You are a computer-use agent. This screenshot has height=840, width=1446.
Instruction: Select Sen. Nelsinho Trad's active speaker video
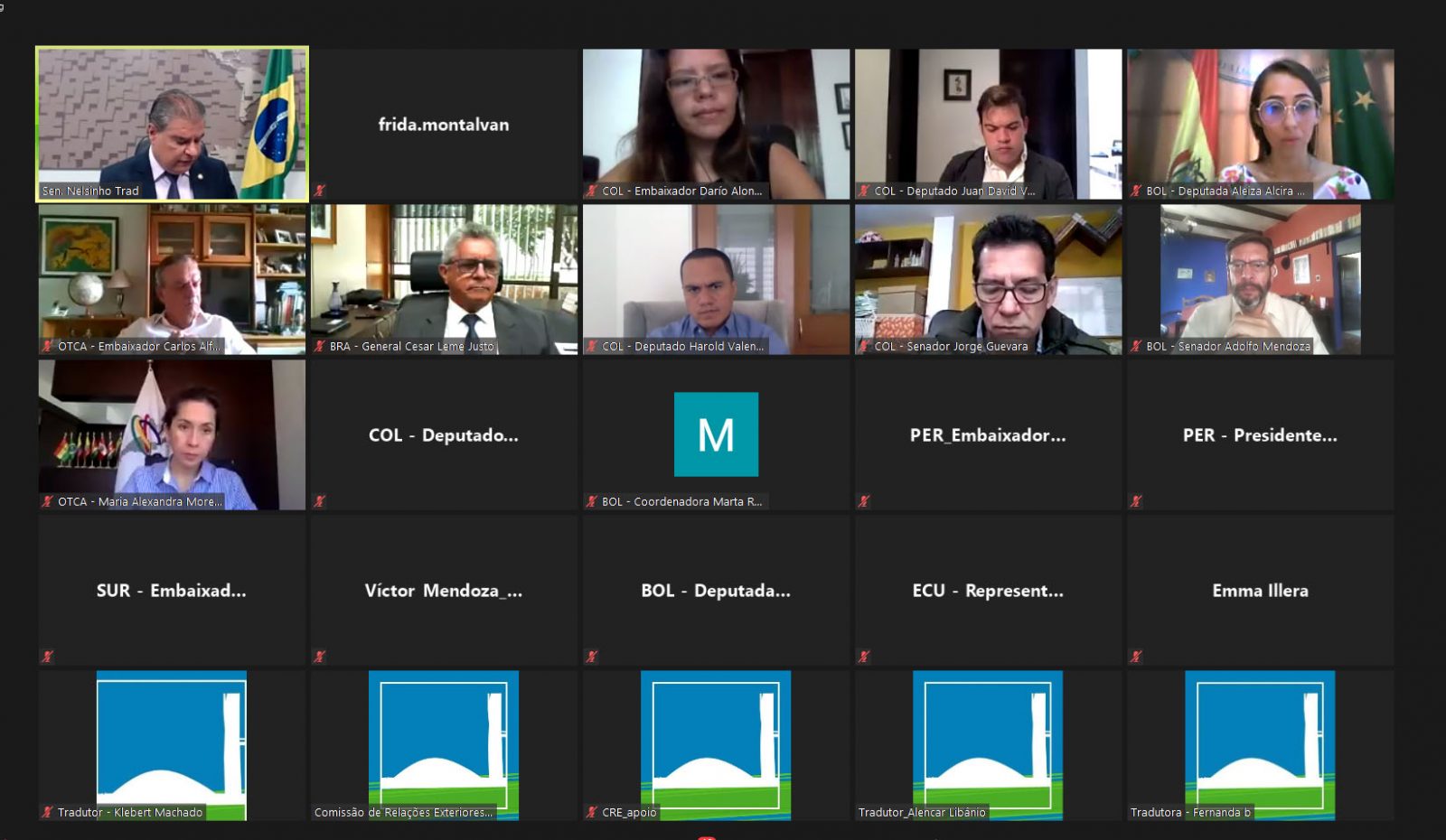coord(172,124)
